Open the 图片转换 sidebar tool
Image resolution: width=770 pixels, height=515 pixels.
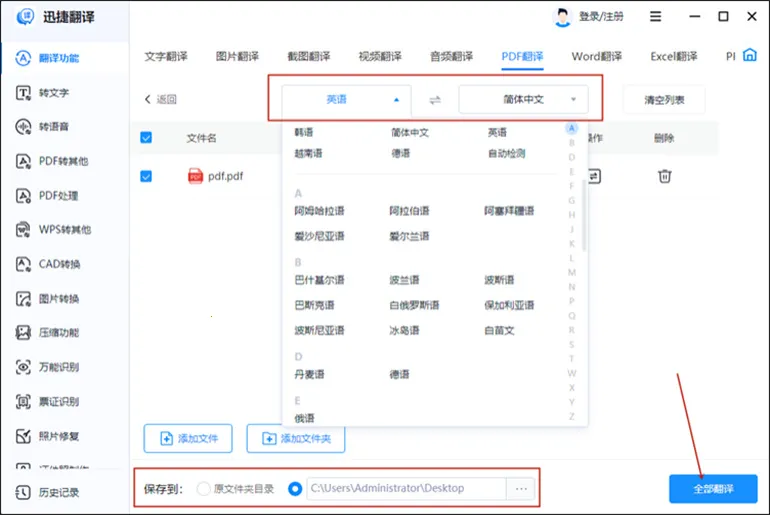(x=24, y=298)
